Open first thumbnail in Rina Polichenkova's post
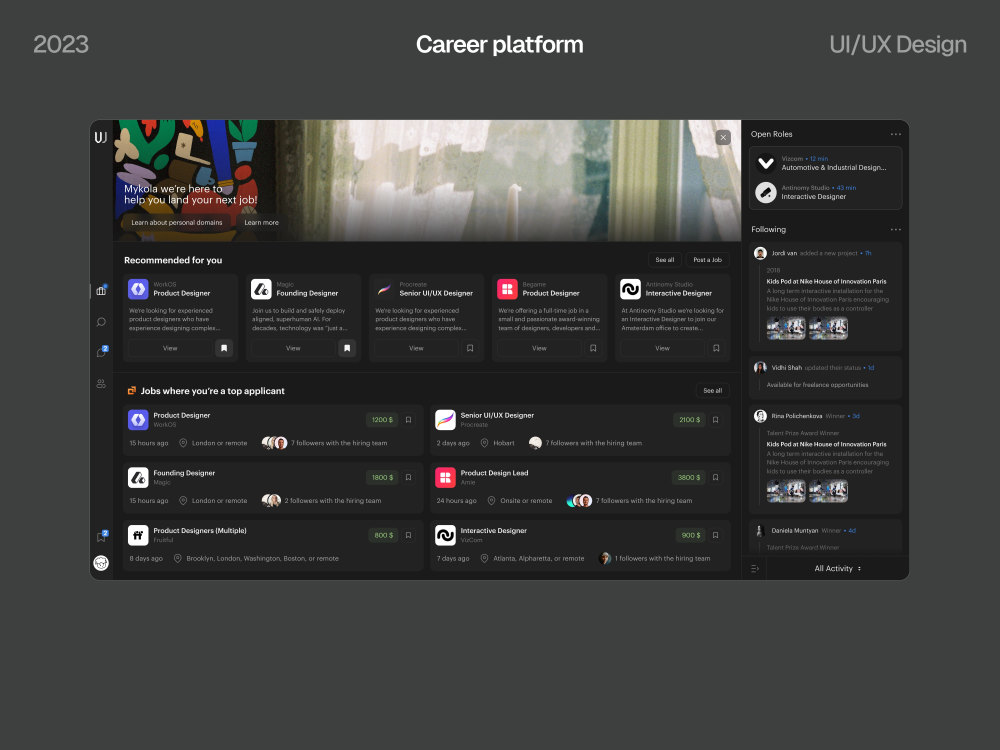The image size is (1000, 750). 786,491
